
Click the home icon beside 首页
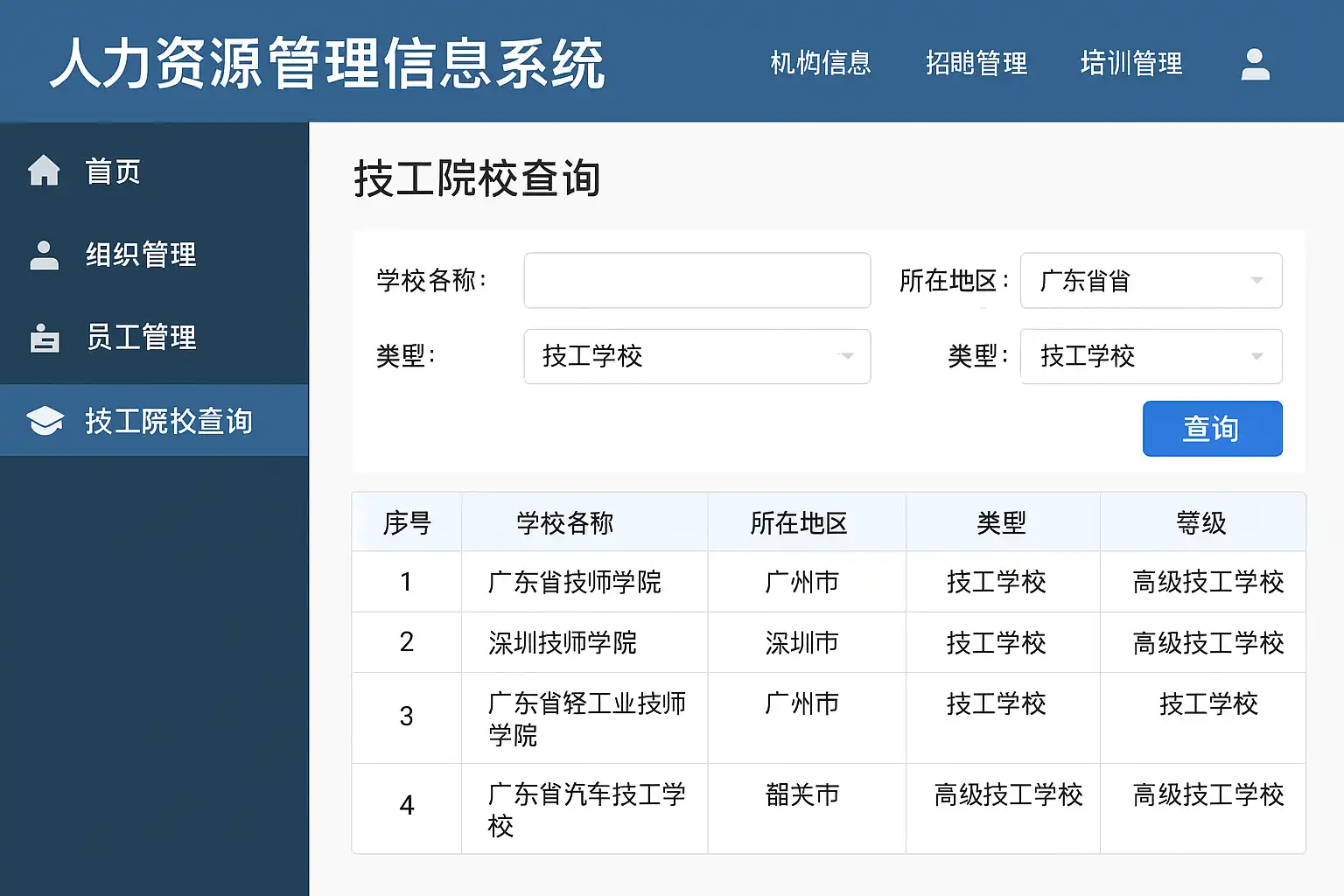44,171
